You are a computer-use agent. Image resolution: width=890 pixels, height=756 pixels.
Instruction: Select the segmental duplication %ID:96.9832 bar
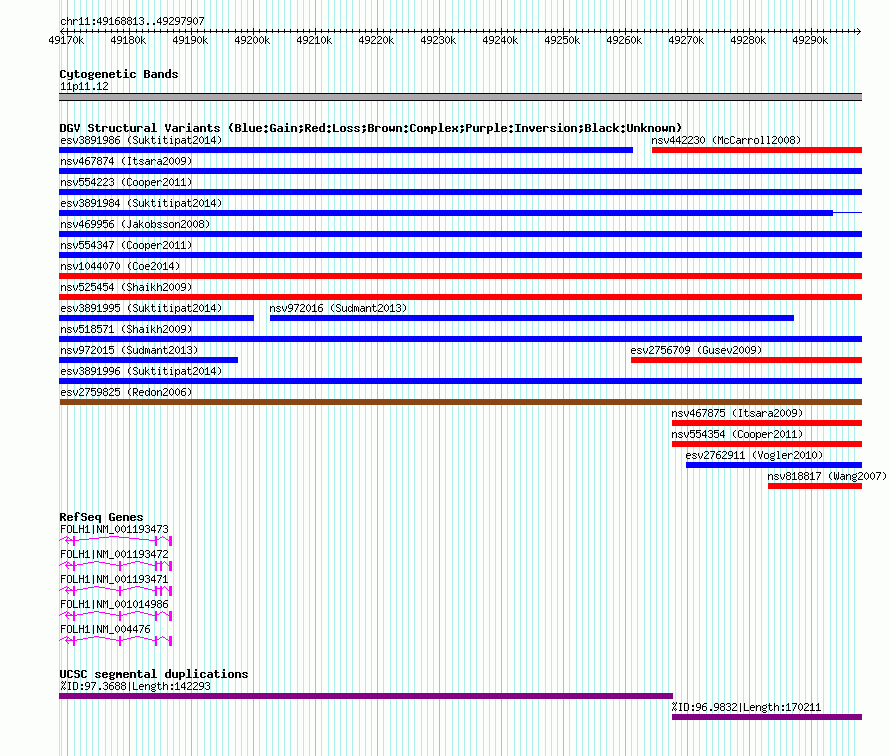[767, 717]
